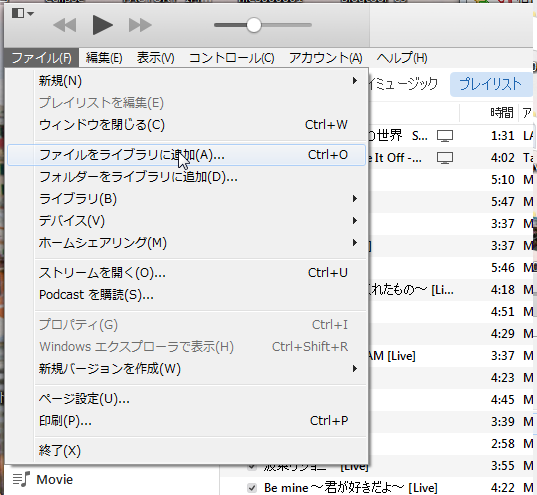
Task: Open the コントロール(C) menu
Action: point(232,58)
